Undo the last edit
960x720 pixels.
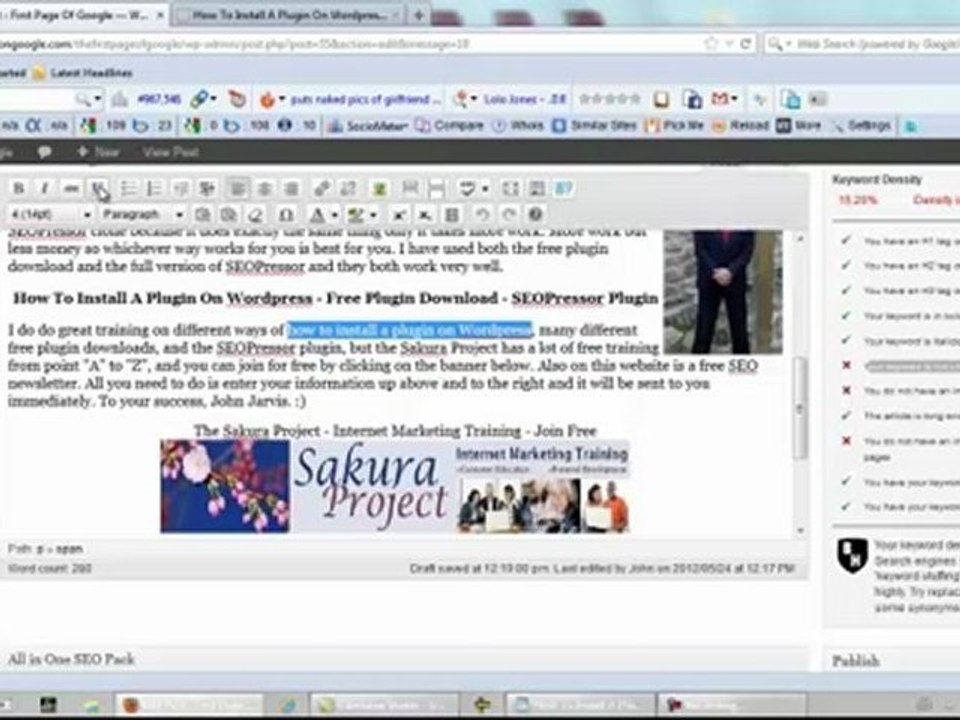click(x=482, y=215)
